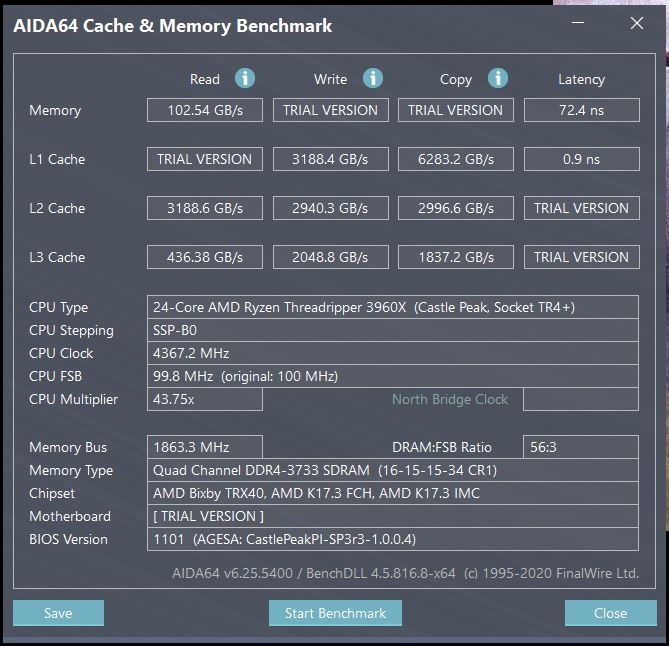Click the Chipset label

[52, 494]
